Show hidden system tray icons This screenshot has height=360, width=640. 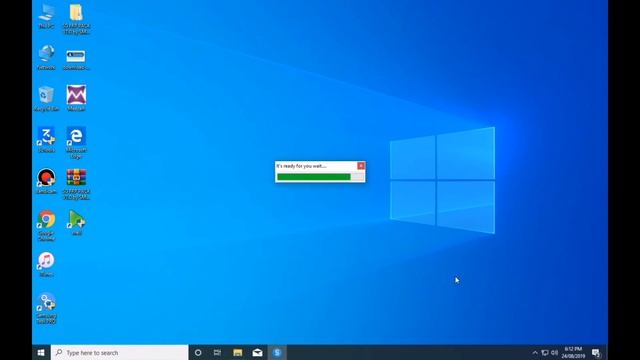[535, 353]
